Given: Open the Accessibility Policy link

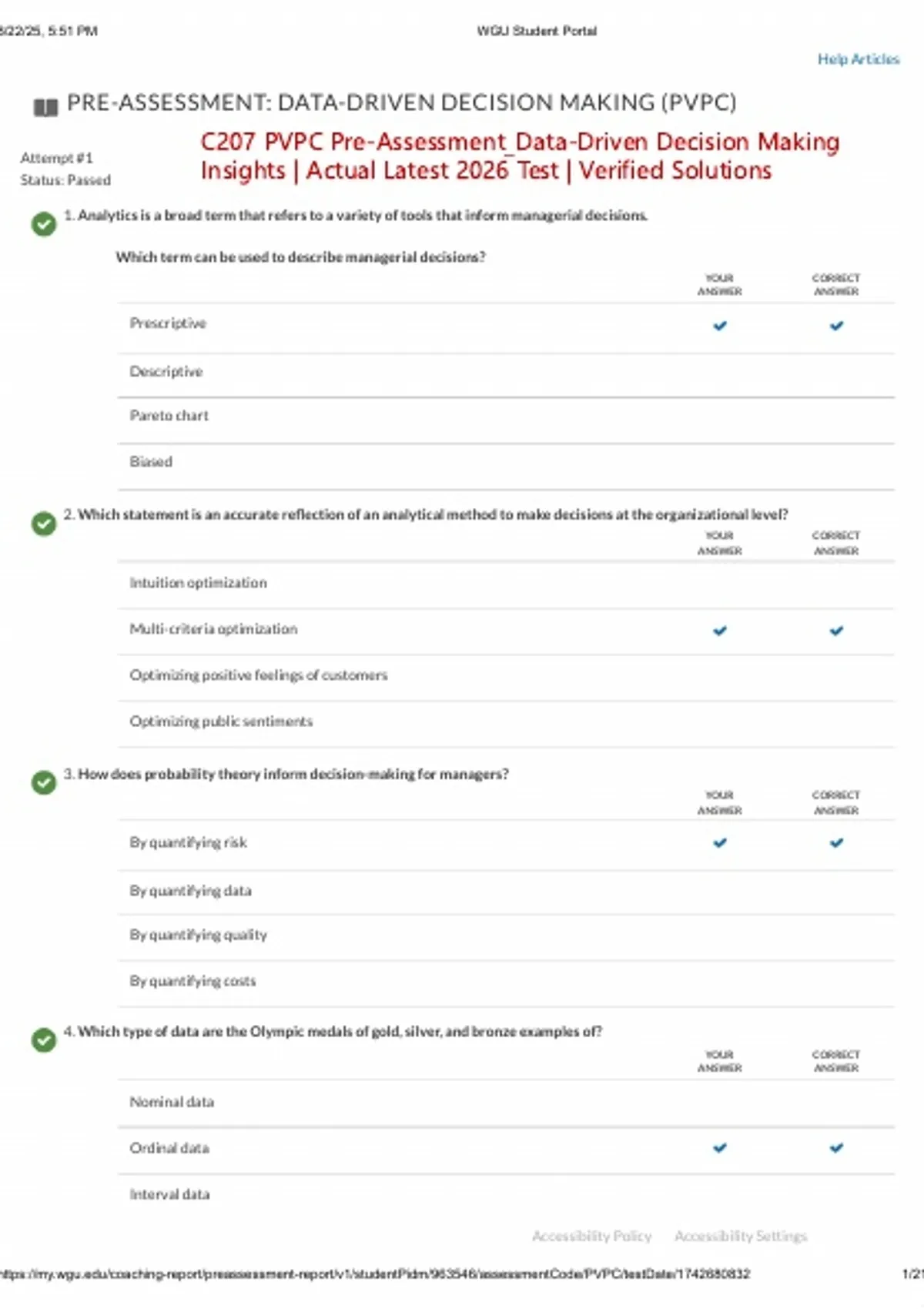Looking at the screenshot, I should point(591,1236).
